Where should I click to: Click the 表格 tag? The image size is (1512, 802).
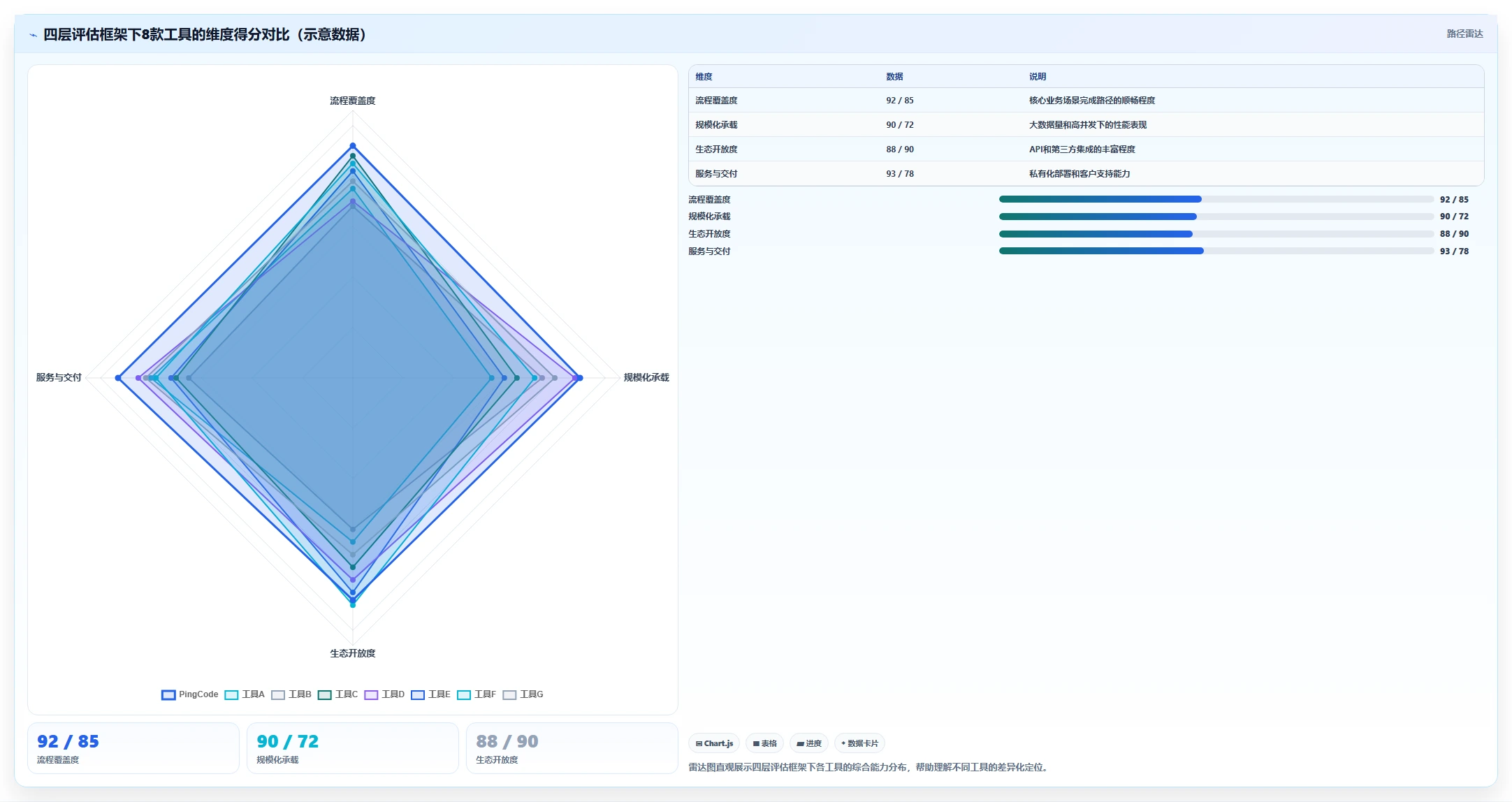pos(765,743)
